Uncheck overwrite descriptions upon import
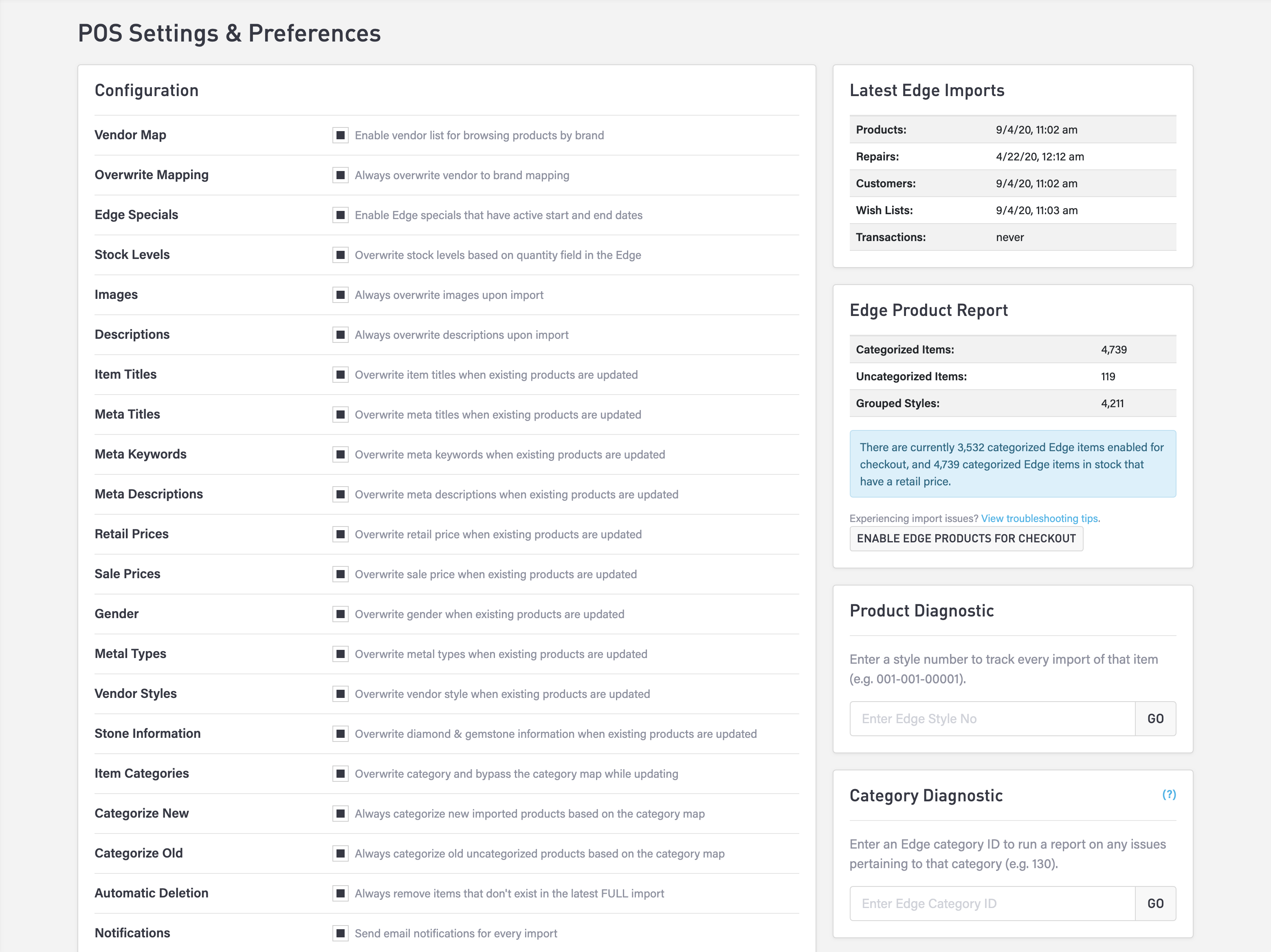 click(x=340, y=335)
